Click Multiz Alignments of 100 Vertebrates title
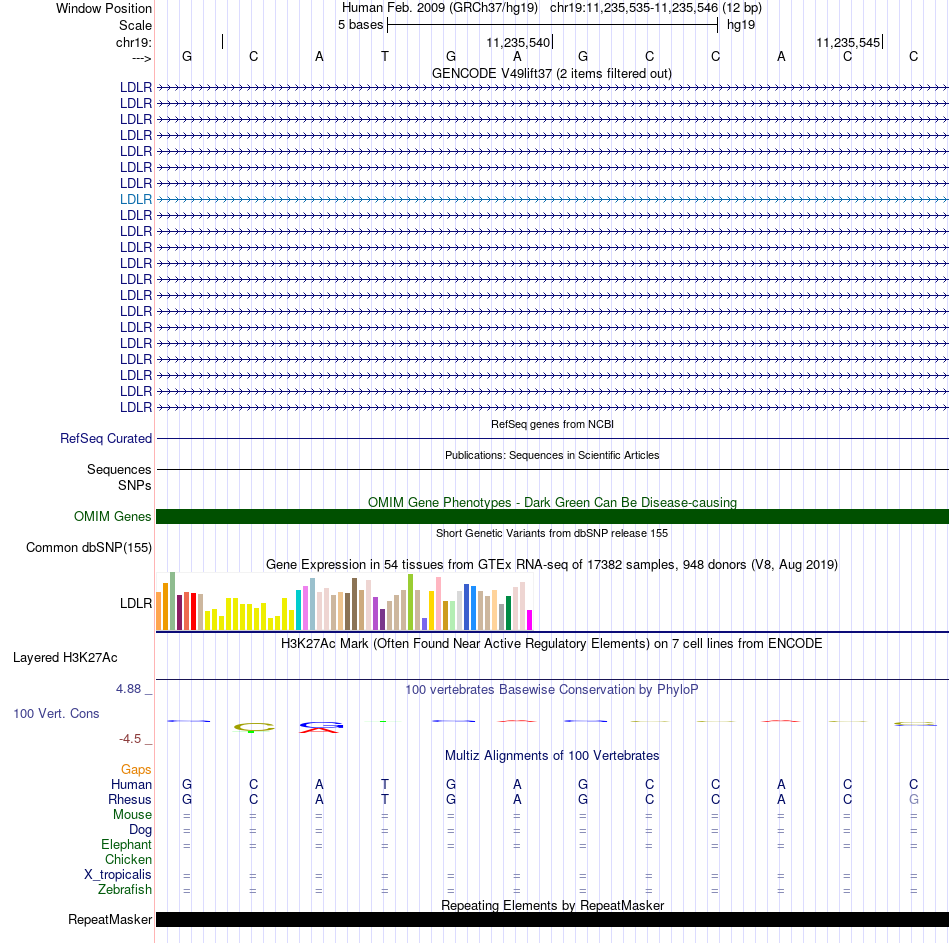 [552, 756]
